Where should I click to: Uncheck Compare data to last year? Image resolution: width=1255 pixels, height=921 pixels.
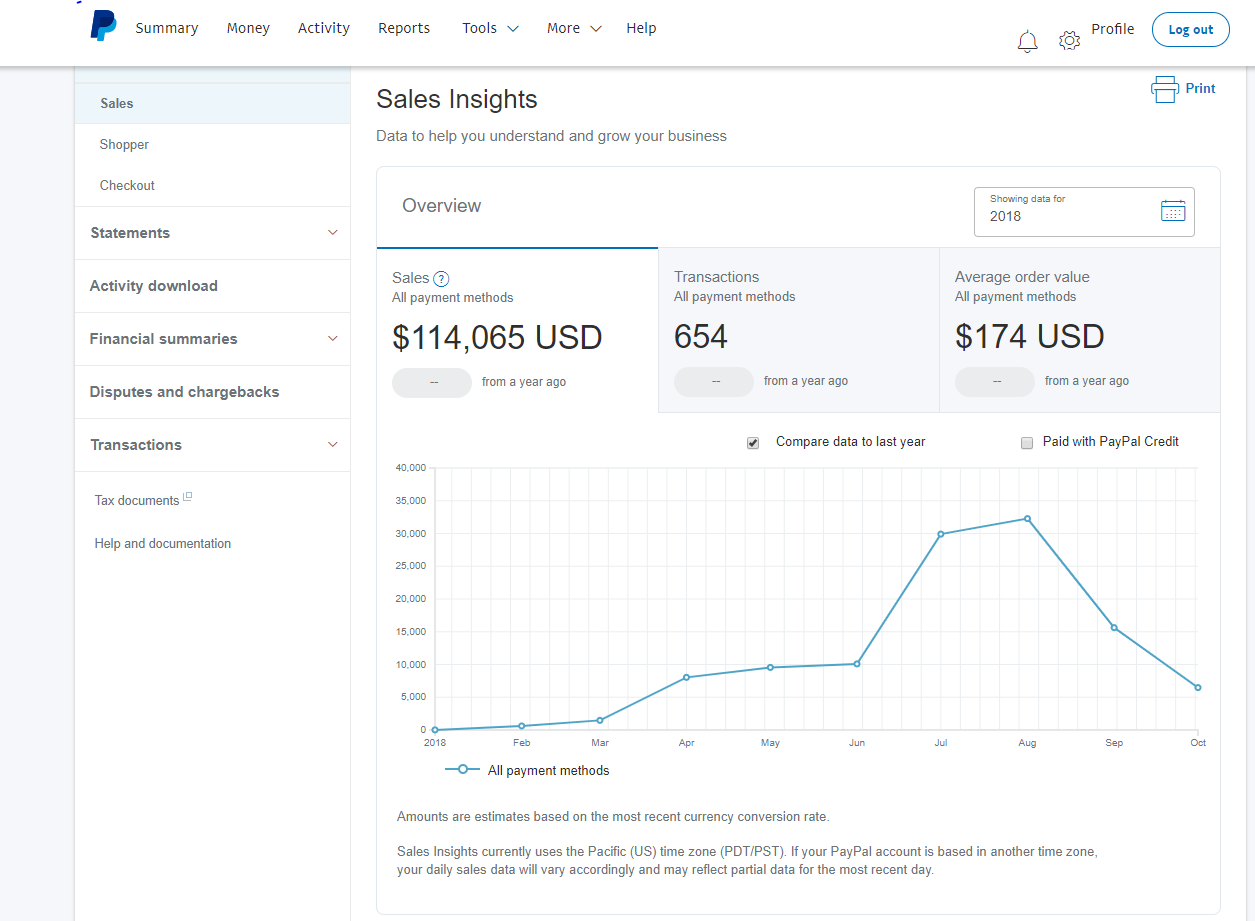click(753, 442)
